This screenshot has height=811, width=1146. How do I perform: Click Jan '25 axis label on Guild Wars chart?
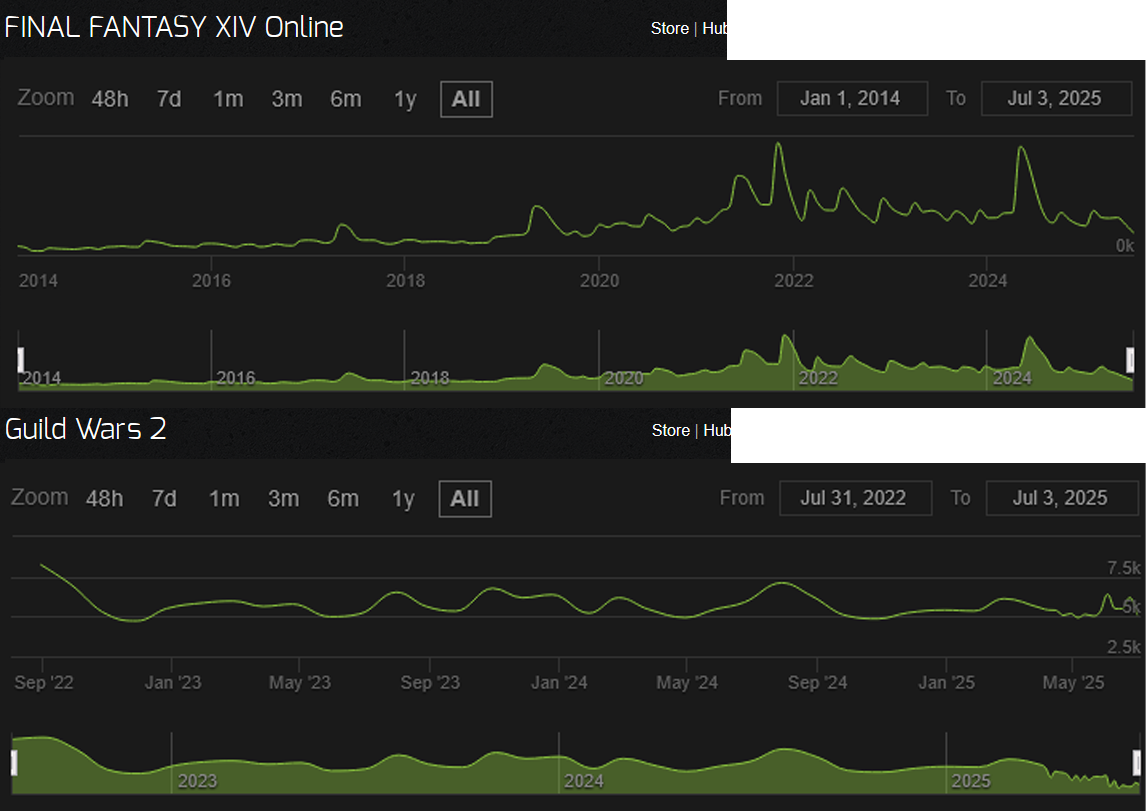tap(946, 682)
